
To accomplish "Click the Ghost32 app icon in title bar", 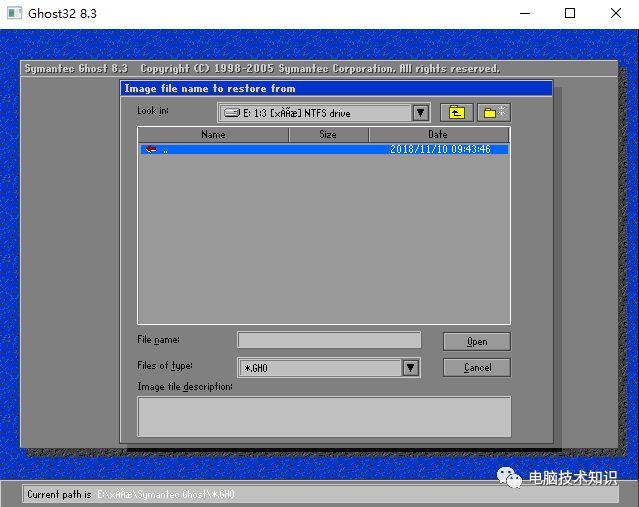I will [x=14, y=13].
